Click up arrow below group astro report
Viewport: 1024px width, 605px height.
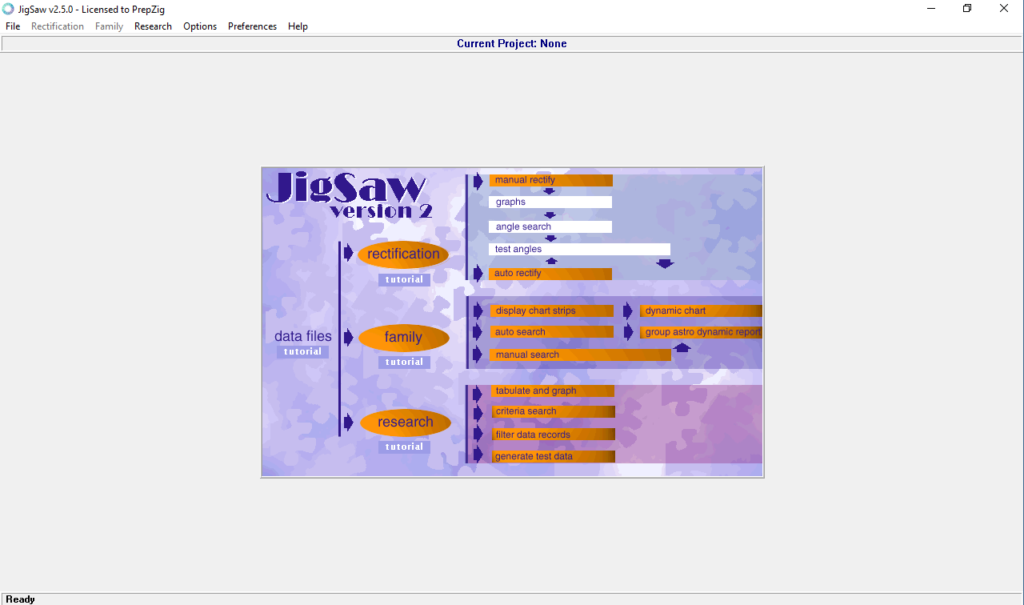coord(682,348)
